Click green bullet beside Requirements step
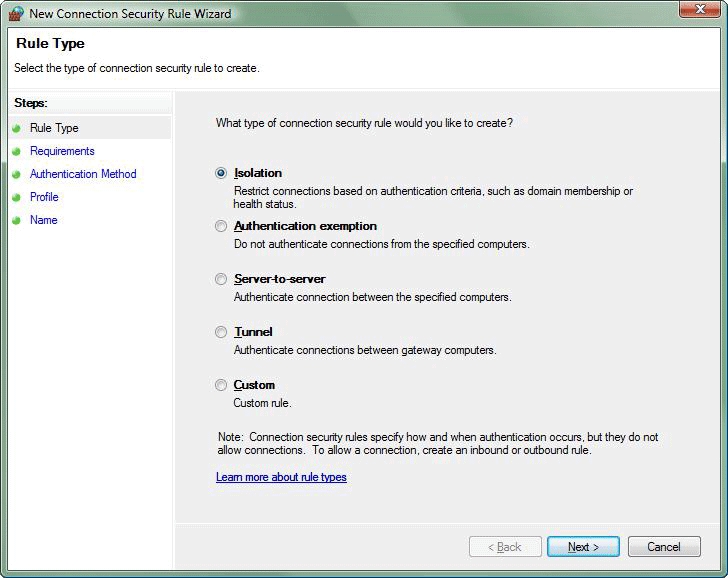The width and height of the screenshot is (728, 578). (17, 151)
